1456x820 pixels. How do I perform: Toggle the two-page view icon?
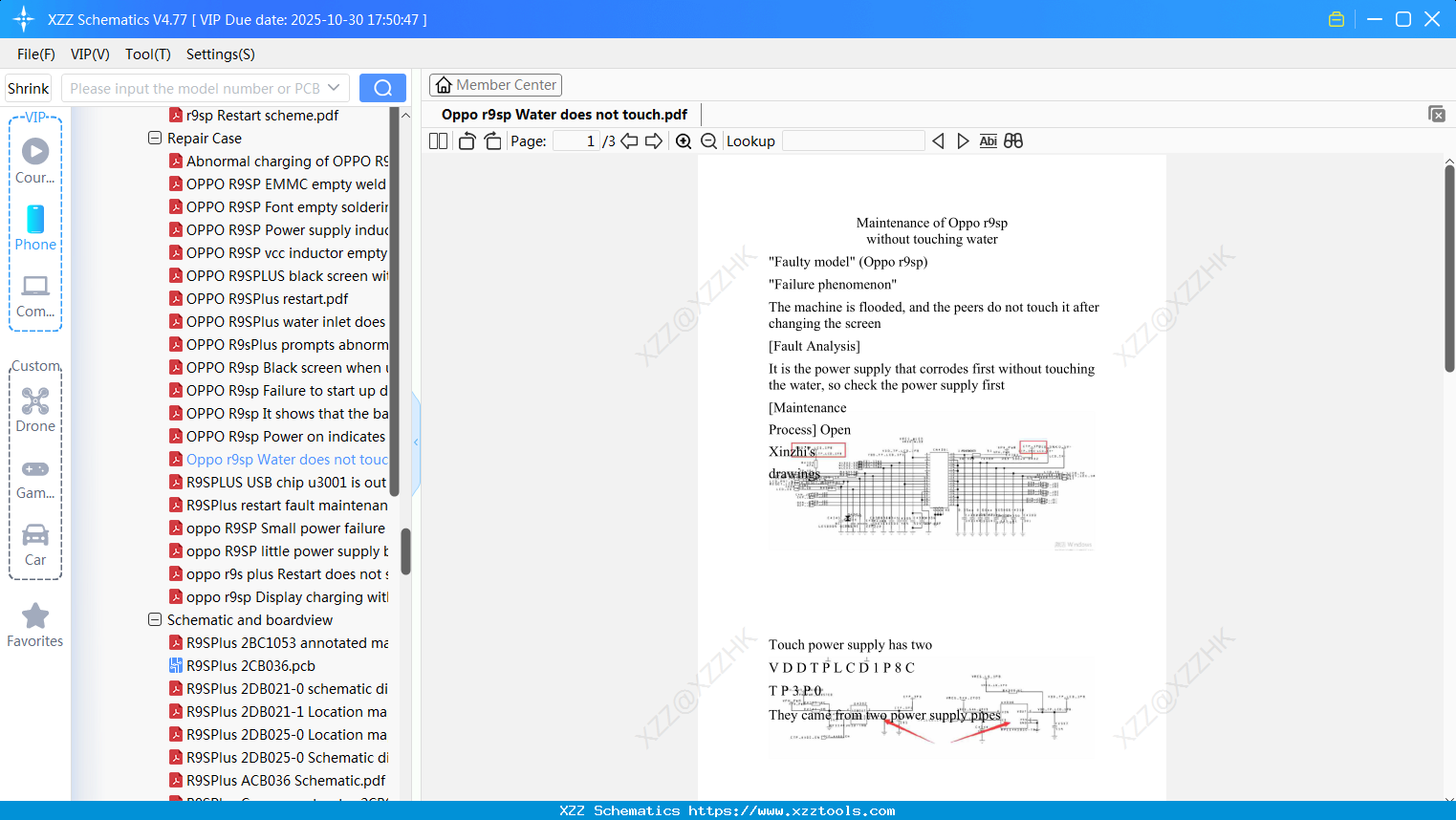tap(439, 140)
